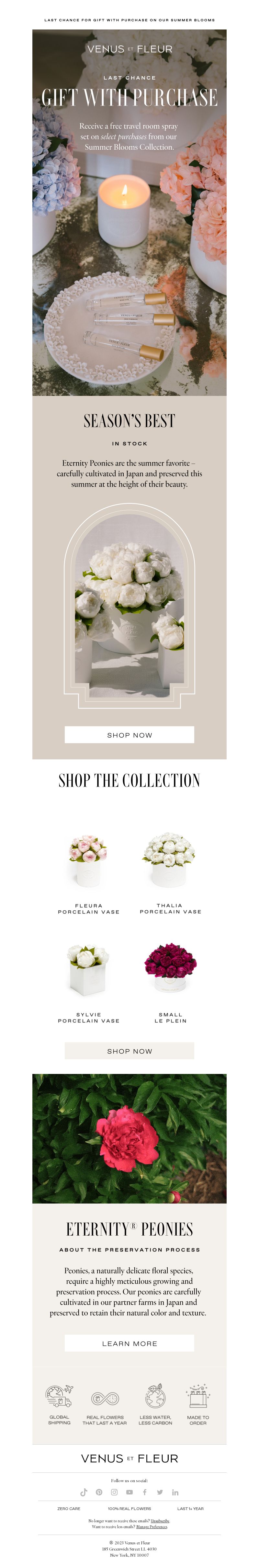Viewport: 259px width, 1568px height.
Task: Open the Instagram social icon
Action: (x=114, y=1492)
